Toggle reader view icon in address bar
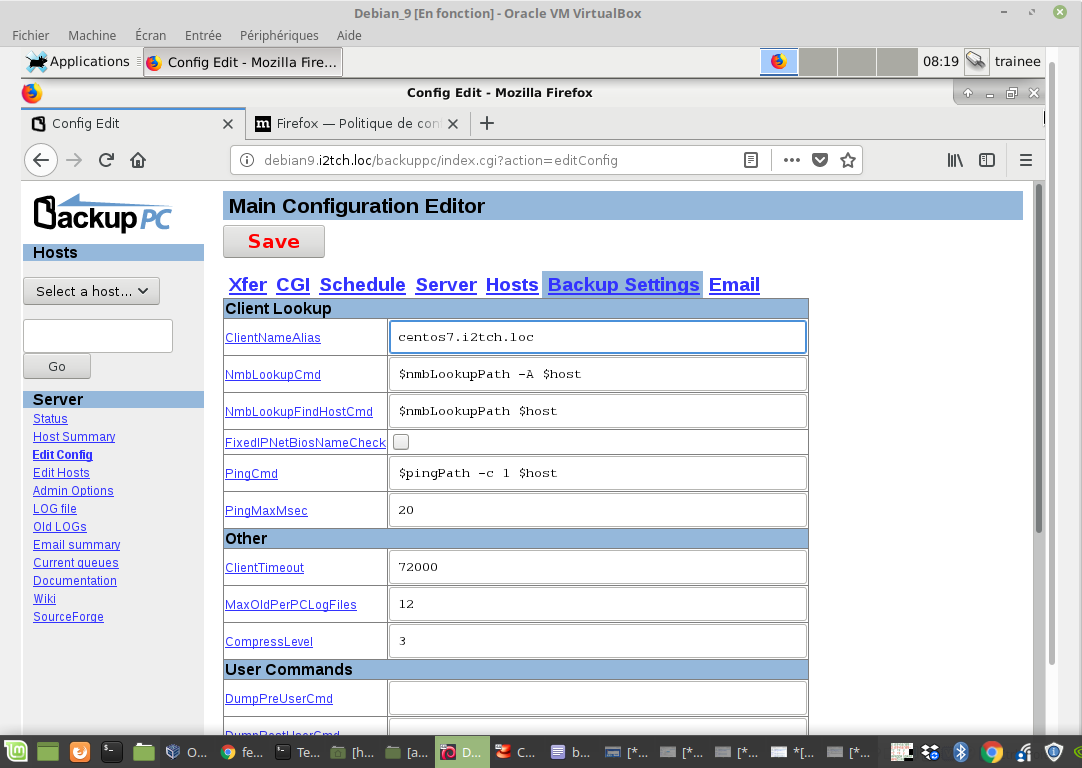 (751, 160)
